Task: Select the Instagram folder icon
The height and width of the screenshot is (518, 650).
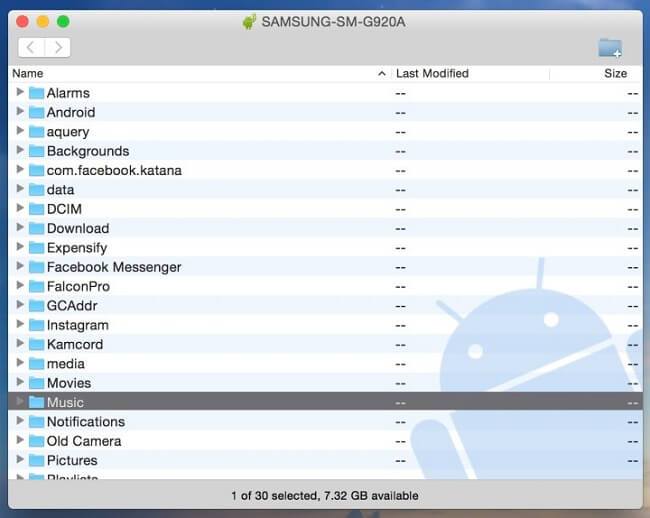Action: tap(36, 325)
